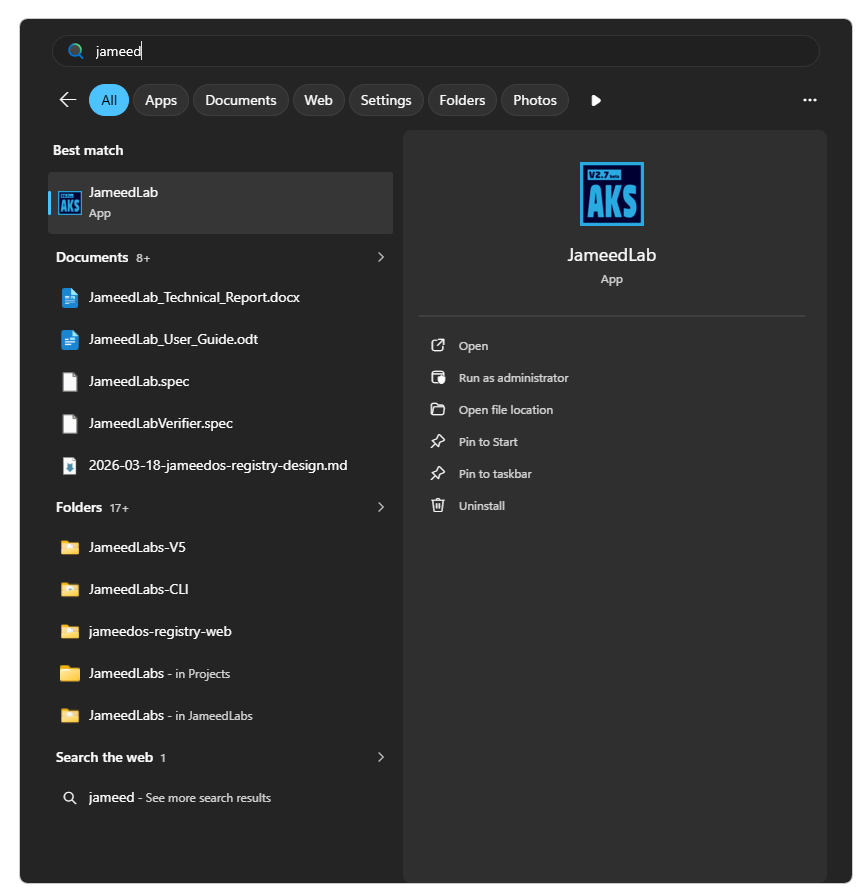Screen dimensions: 867x891
Task: Click jameed - See more search results
Action: pos(220,798)
